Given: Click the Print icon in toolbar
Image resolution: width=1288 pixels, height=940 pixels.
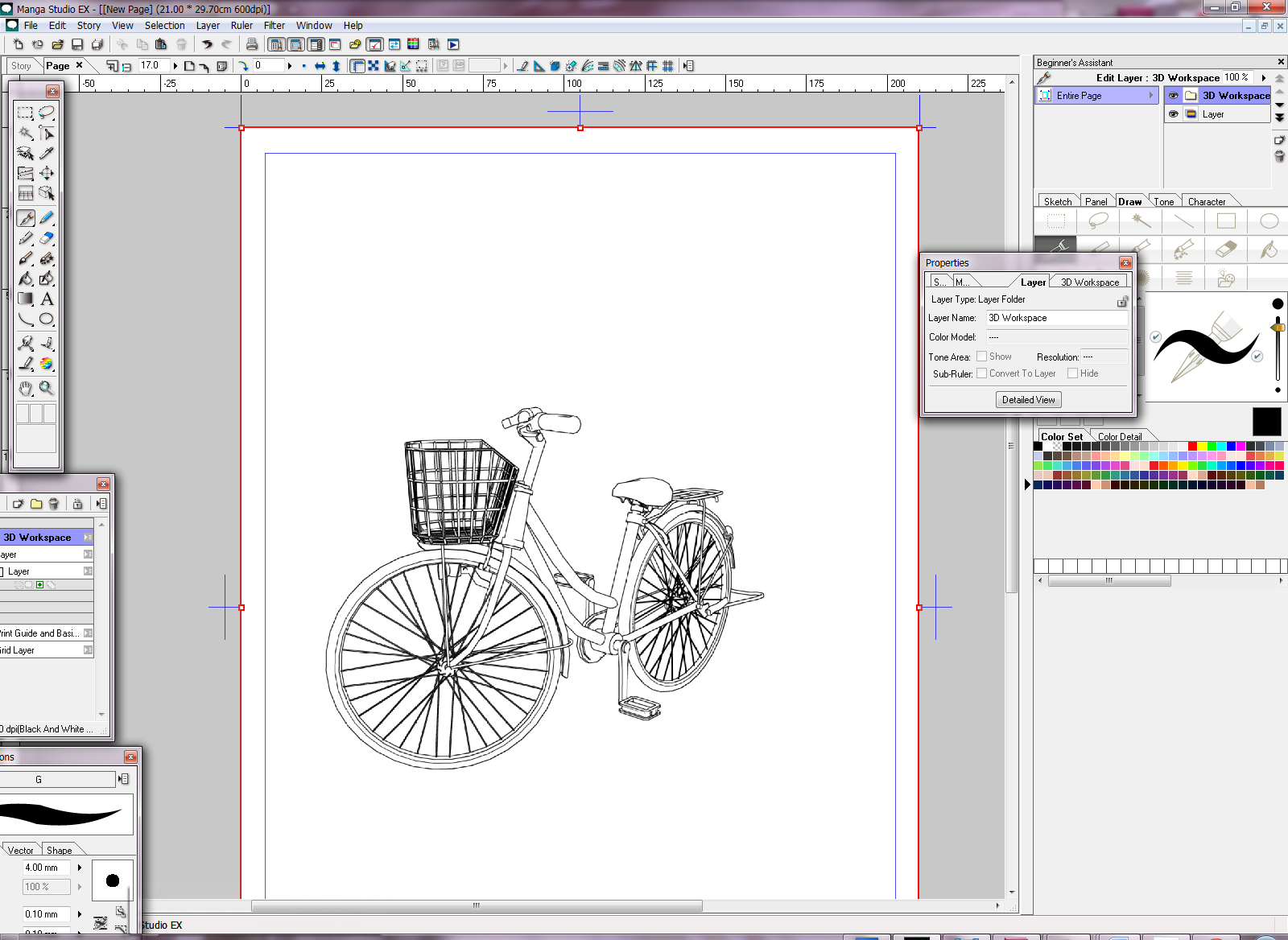Looking at the screenshot, I should coord(252,44).
